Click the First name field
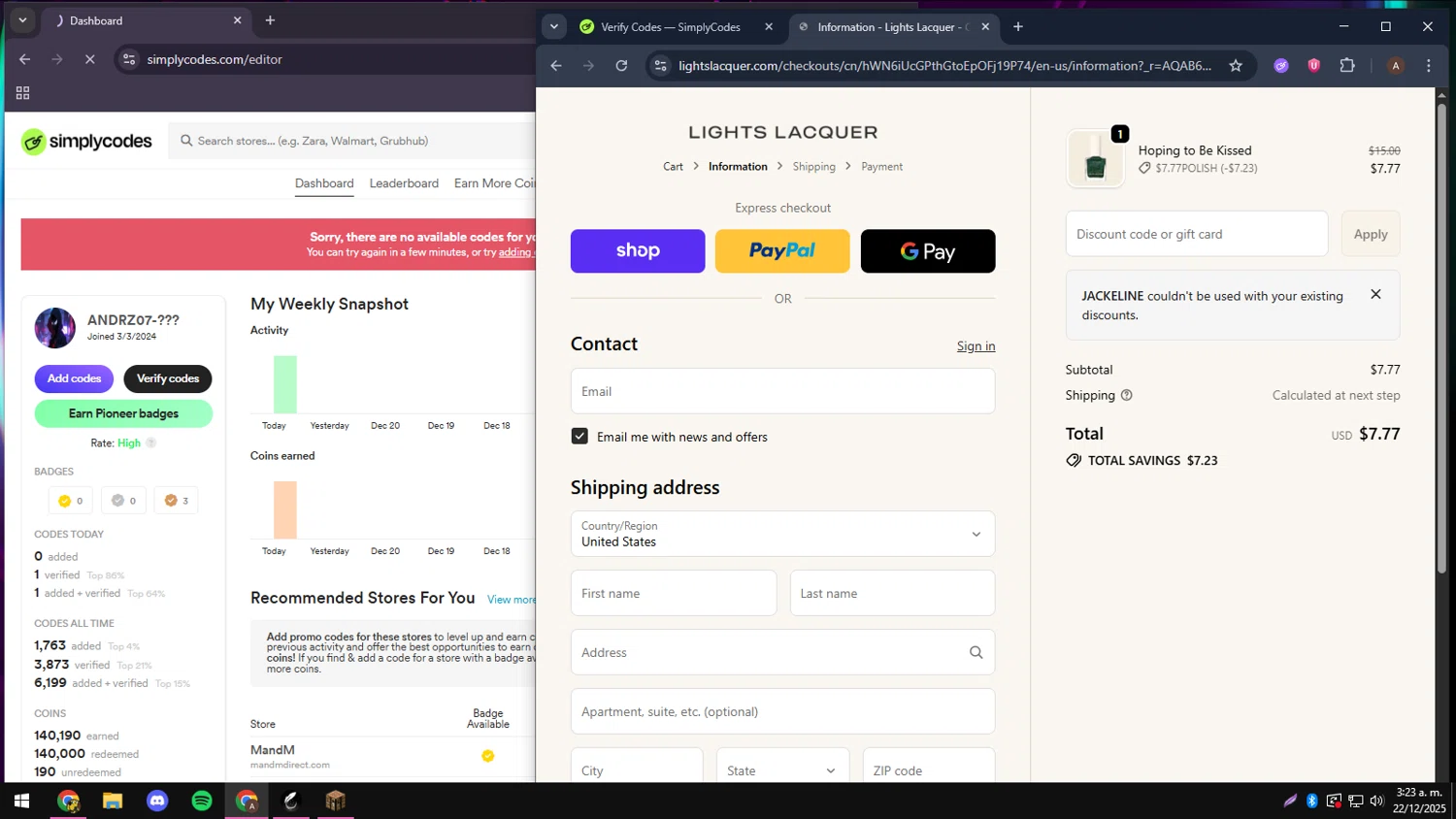Image resolution: width=1456 pixels, height=819 pixels. tap(674, 593)
